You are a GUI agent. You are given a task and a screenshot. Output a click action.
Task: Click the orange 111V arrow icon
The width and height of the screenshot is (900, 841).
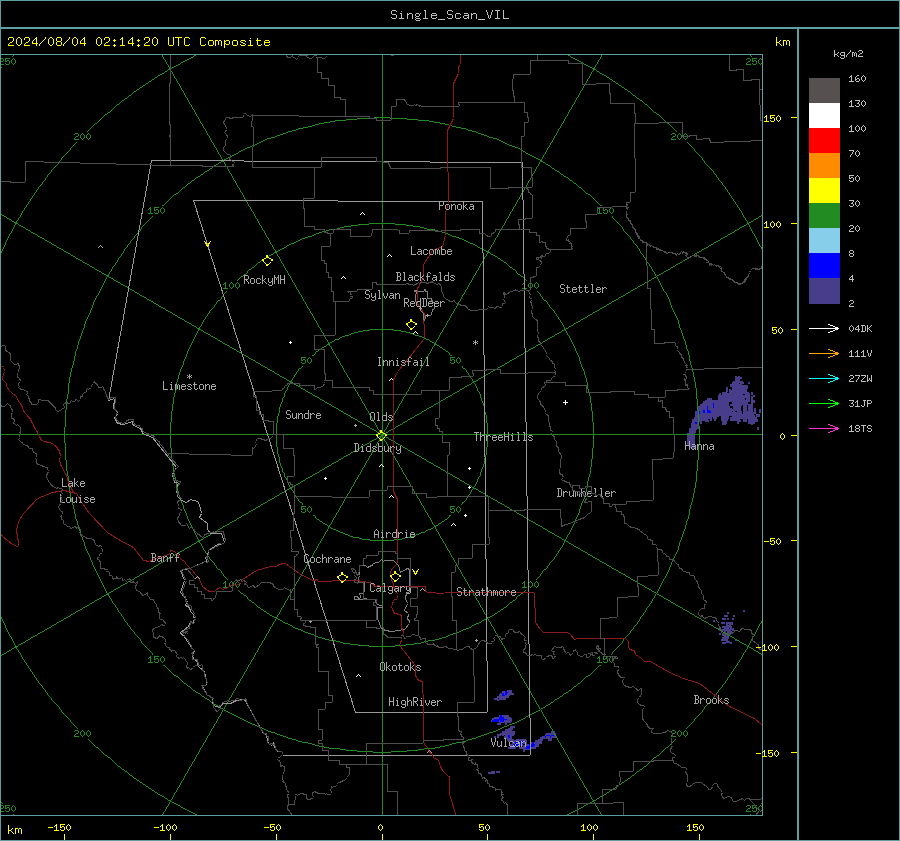(824, 354)
